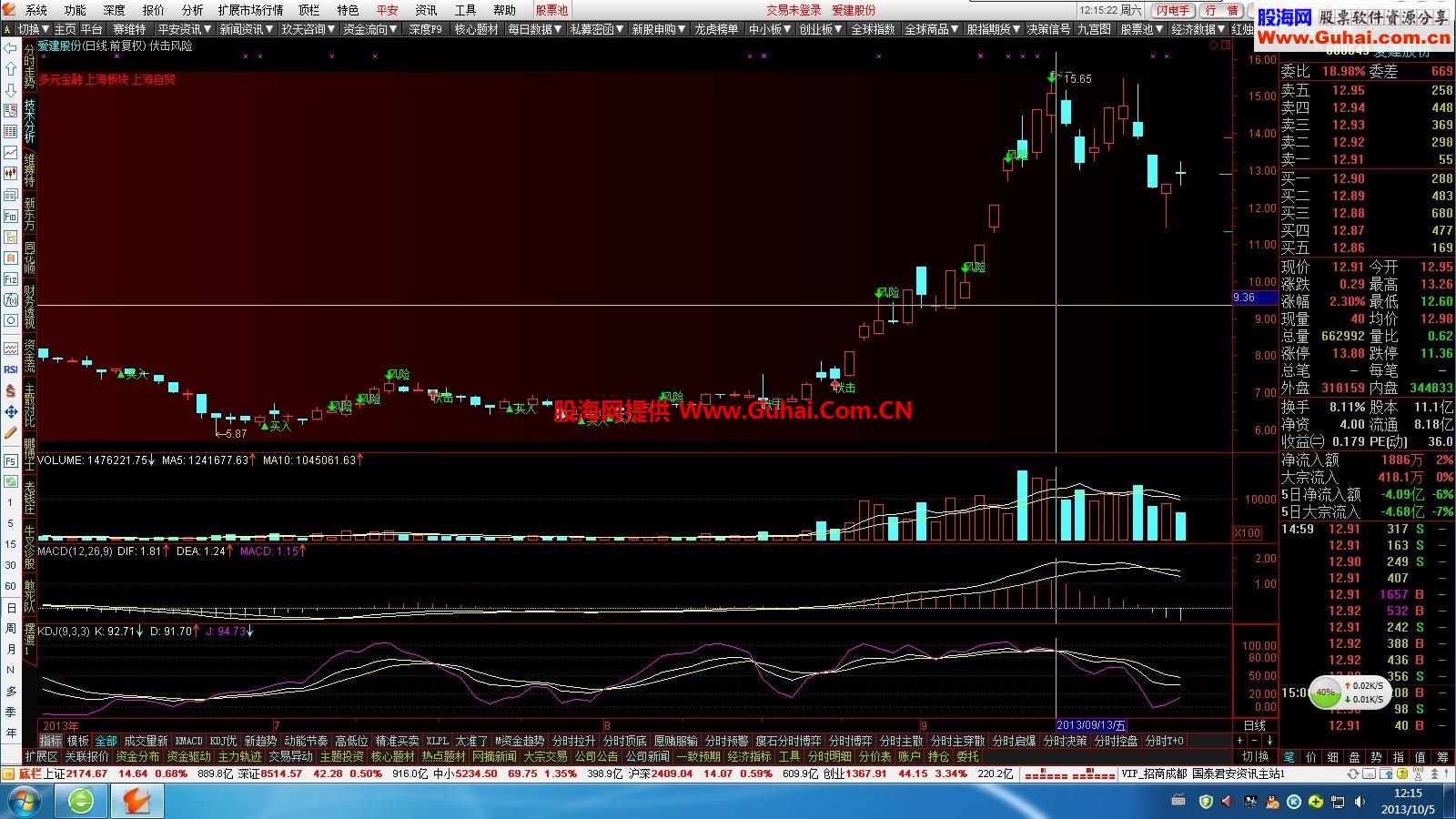Toggle the 价 price view at bottom right
The image size is (1456, 819).
1310,757
